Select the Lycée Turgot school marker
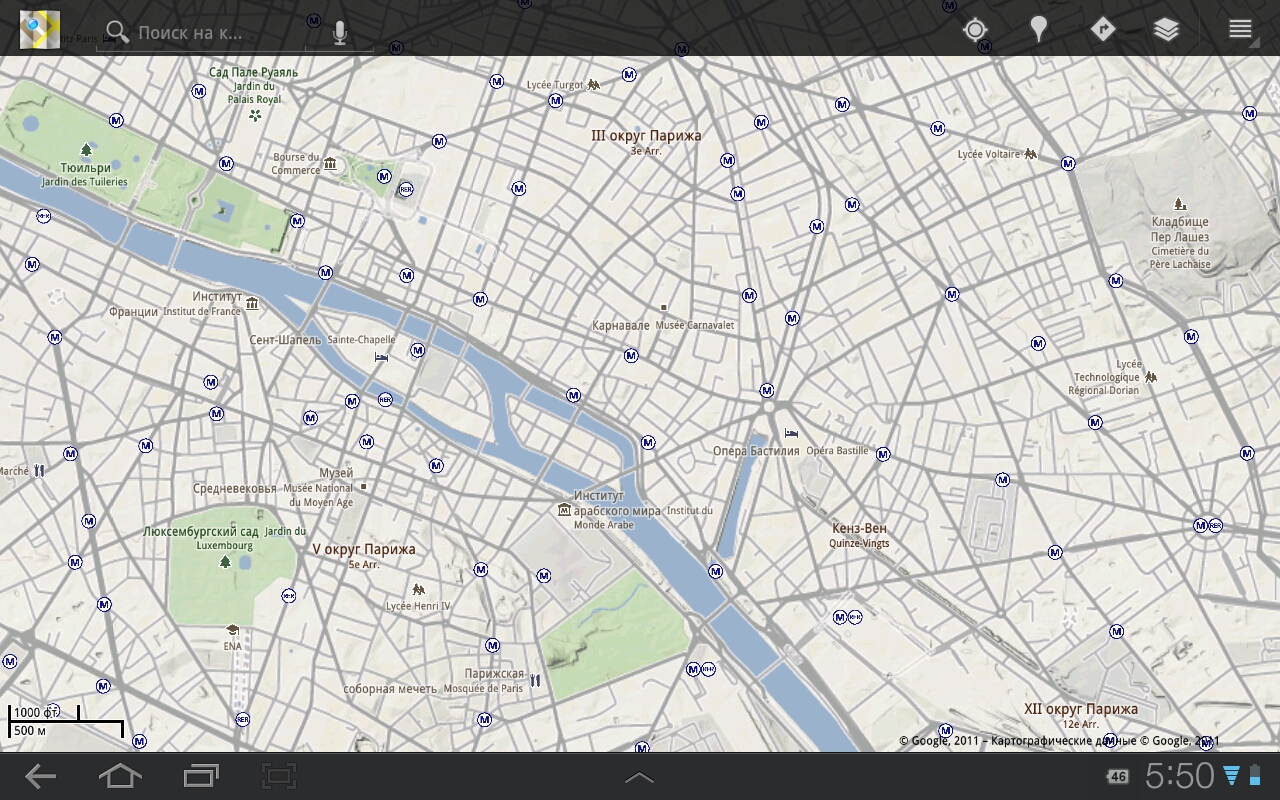The width and height of the screenshot is (1280, 800). 594,85
